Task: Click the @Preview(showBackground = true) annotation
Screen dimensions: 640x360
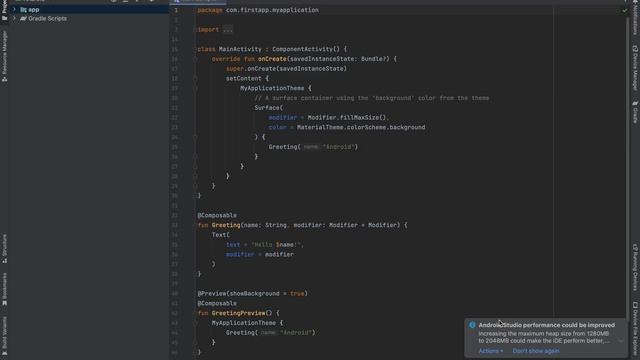Action: 252,293
